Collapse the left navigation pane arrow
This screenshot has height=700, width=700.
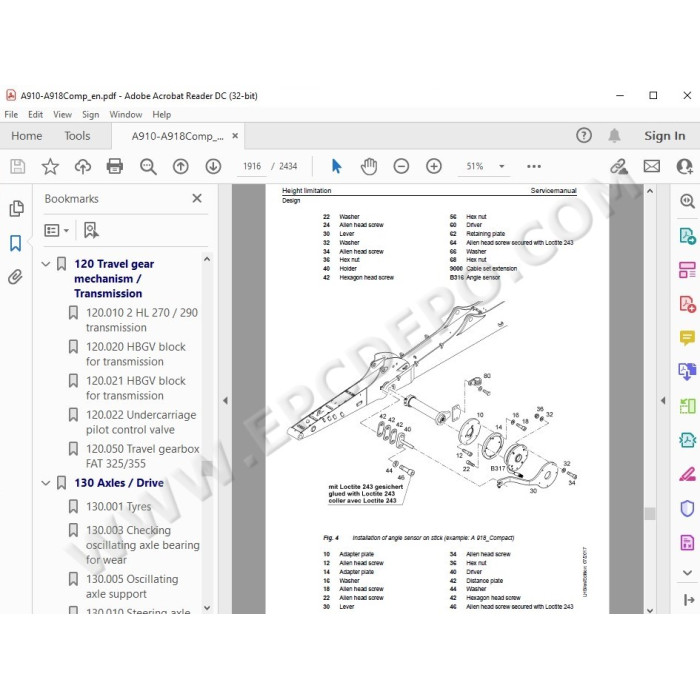pyautogui.click(x=225, y=400)
